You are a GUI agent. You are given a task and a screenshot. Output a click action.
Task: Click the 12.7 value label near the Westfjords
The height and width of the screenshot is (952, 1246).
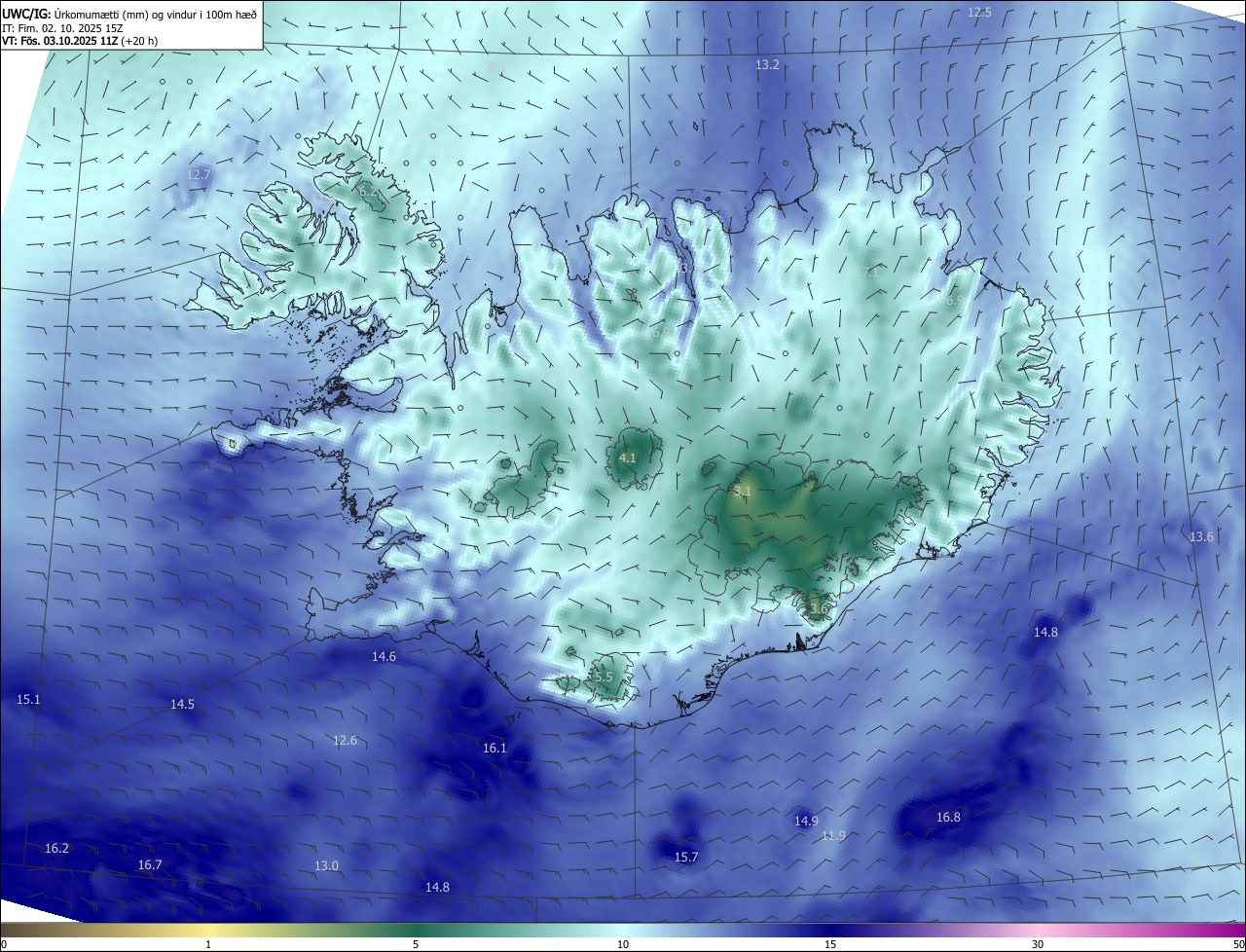tap(199, 175)
